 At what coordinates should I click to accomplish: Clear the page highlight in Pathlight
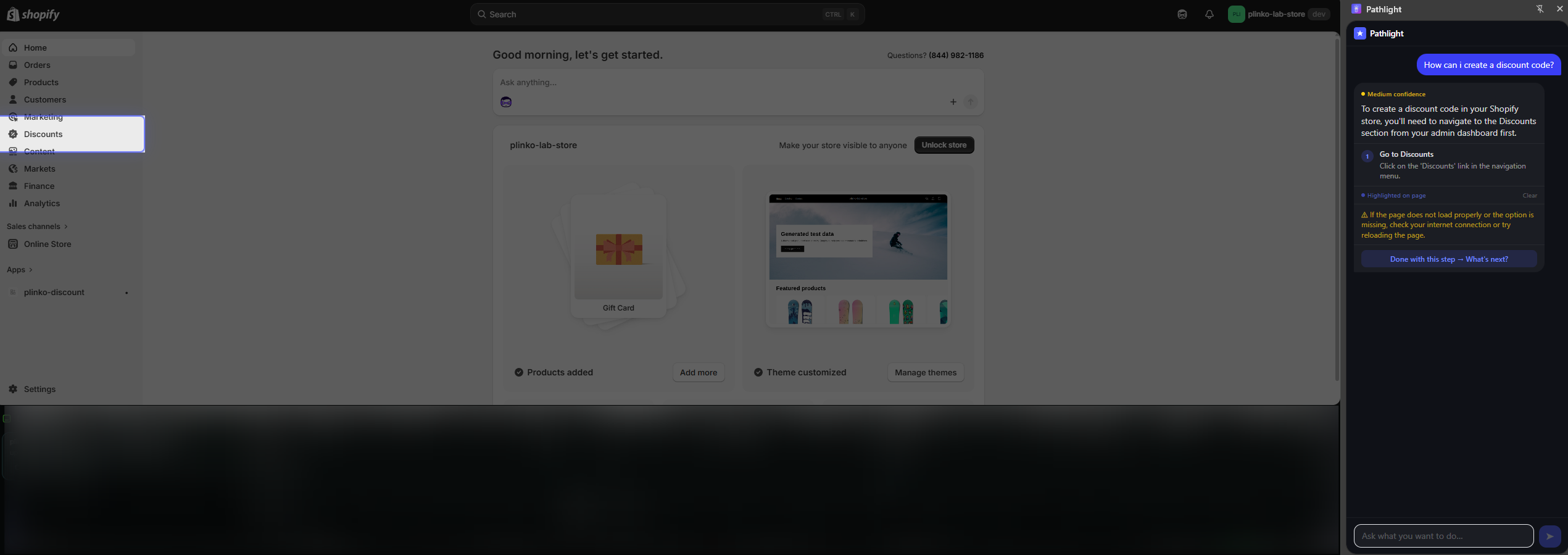coord(1530,196)
